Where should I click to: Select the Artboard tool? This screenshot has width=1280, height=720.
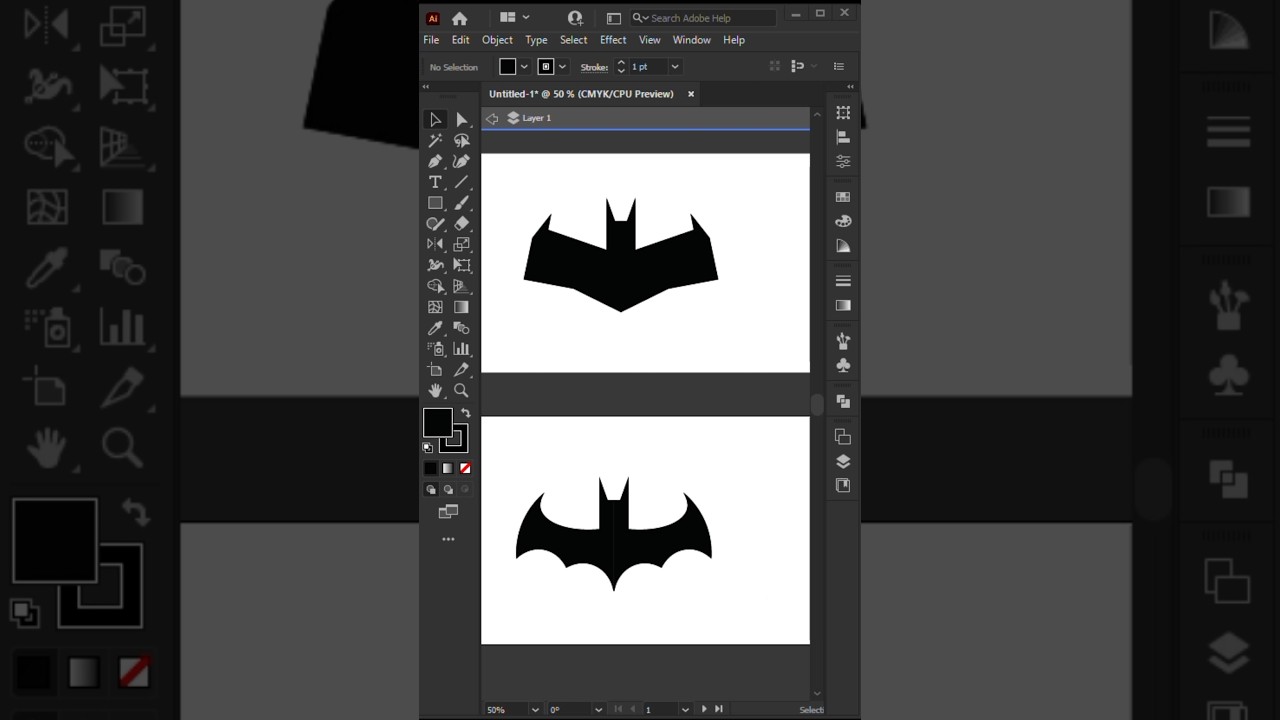pos(435,370)
